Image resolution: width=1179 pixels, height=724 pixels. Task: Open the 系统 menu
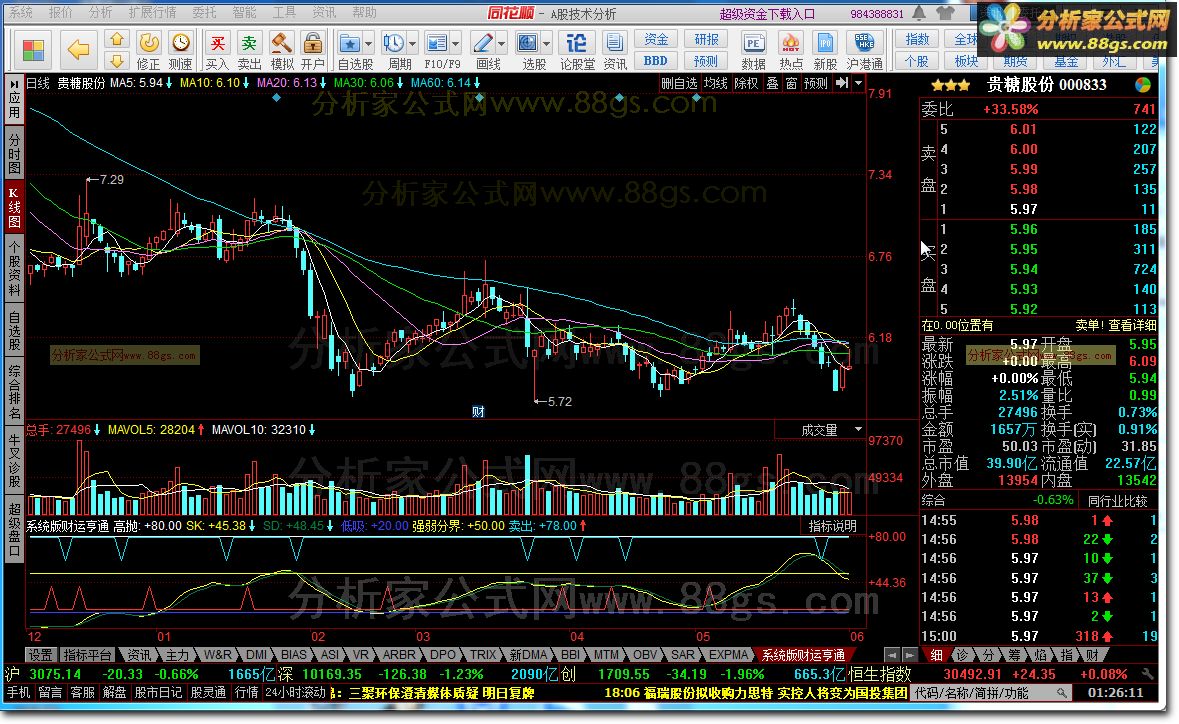tap(20, 13)
